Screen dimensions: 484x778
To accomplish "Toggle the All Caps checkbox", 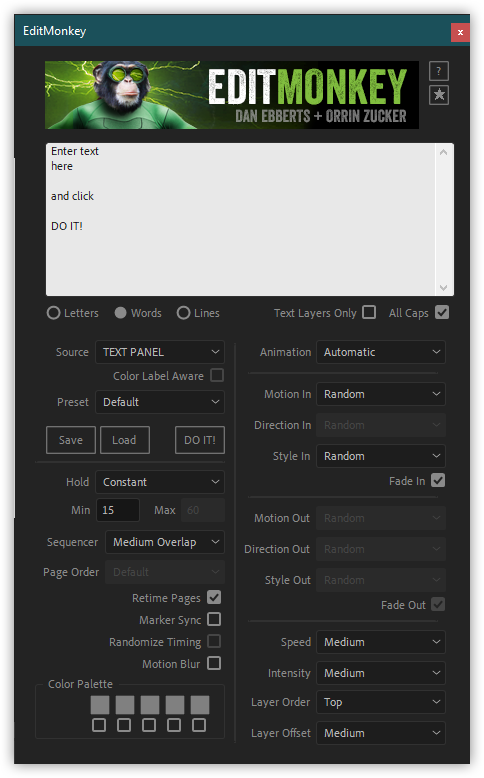I will pyautogui.click(x=442, y=312).
